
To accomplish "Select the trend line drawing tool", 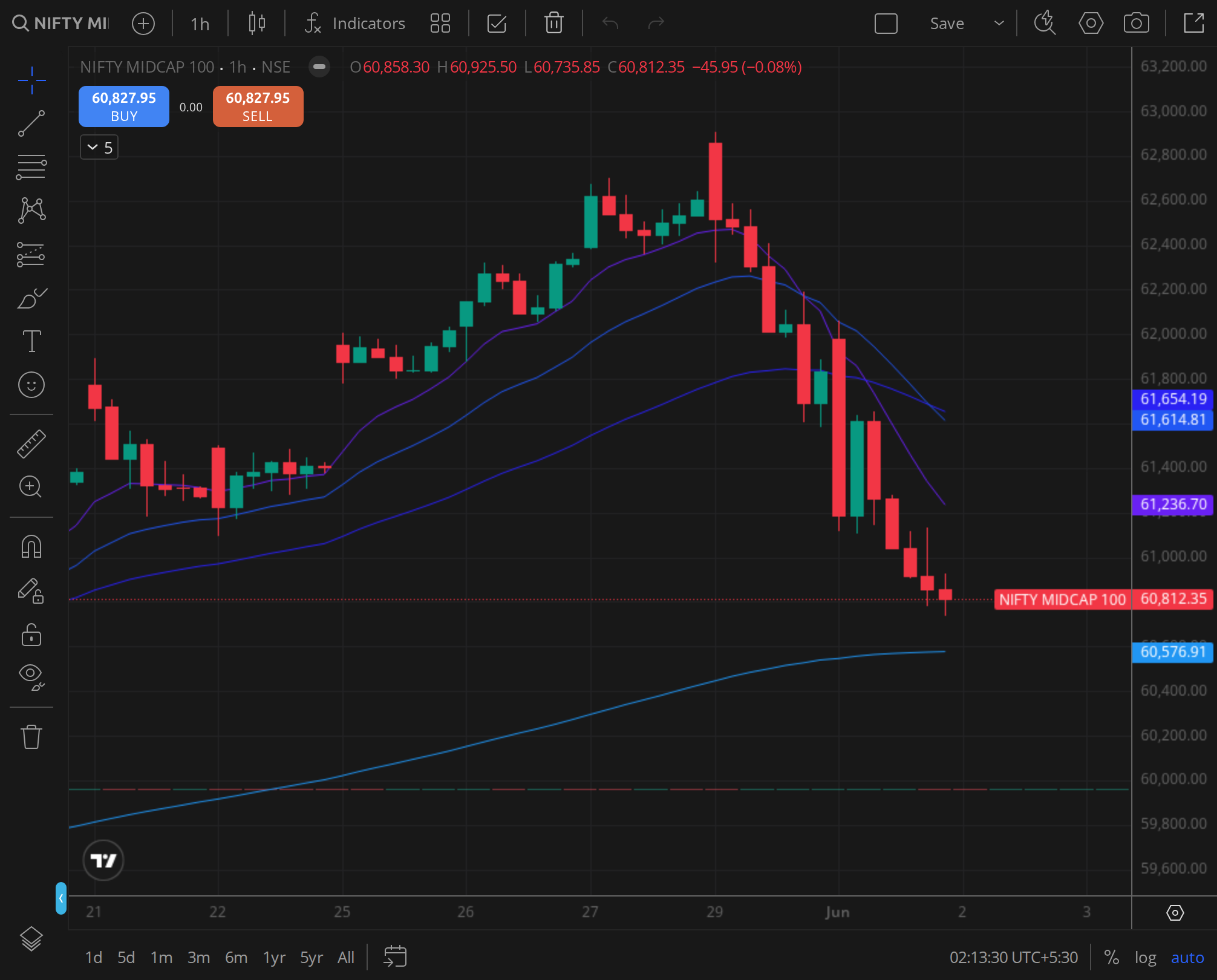I will pos(31,123).
